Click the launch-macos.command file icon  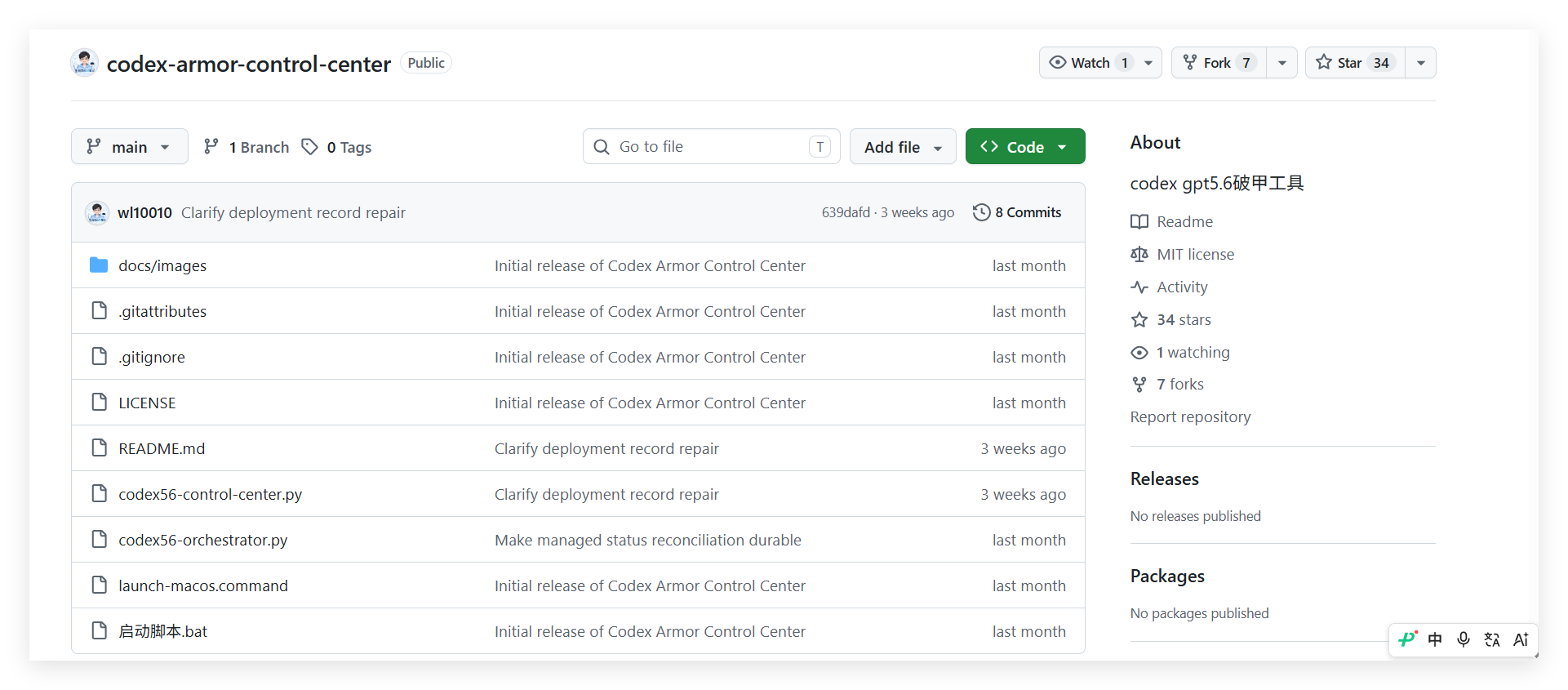tap(100, 585)
